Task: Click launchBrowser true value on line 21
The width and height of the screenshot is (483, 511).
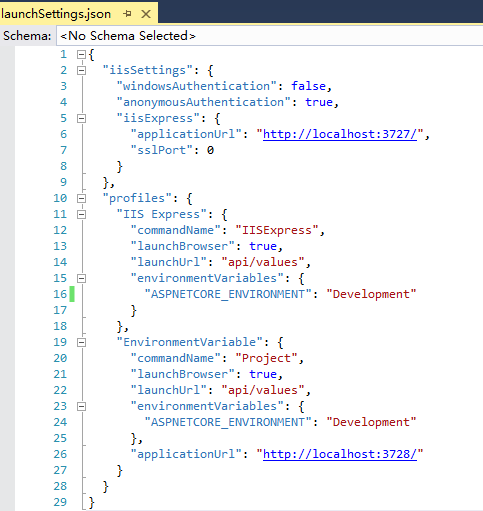Action: (x=263, y=374)
